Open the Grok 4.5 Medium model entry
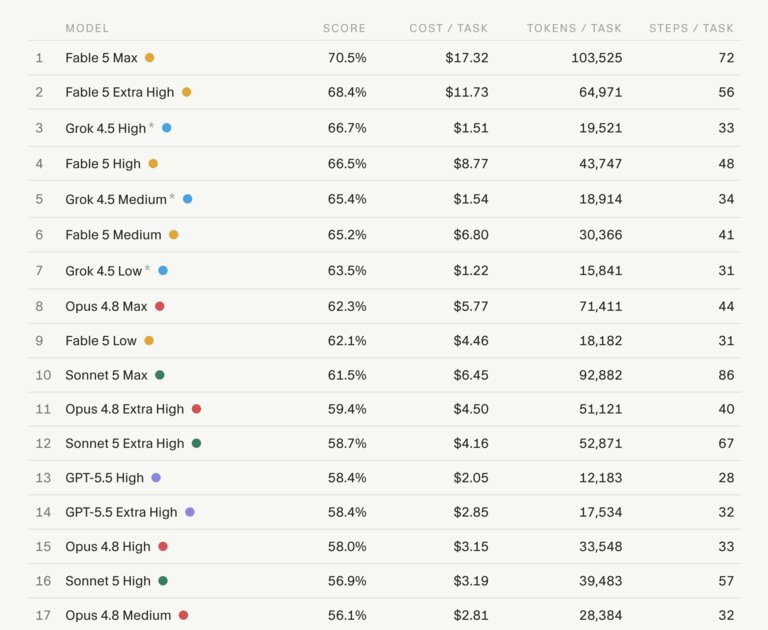 click(x=116, y=199)
